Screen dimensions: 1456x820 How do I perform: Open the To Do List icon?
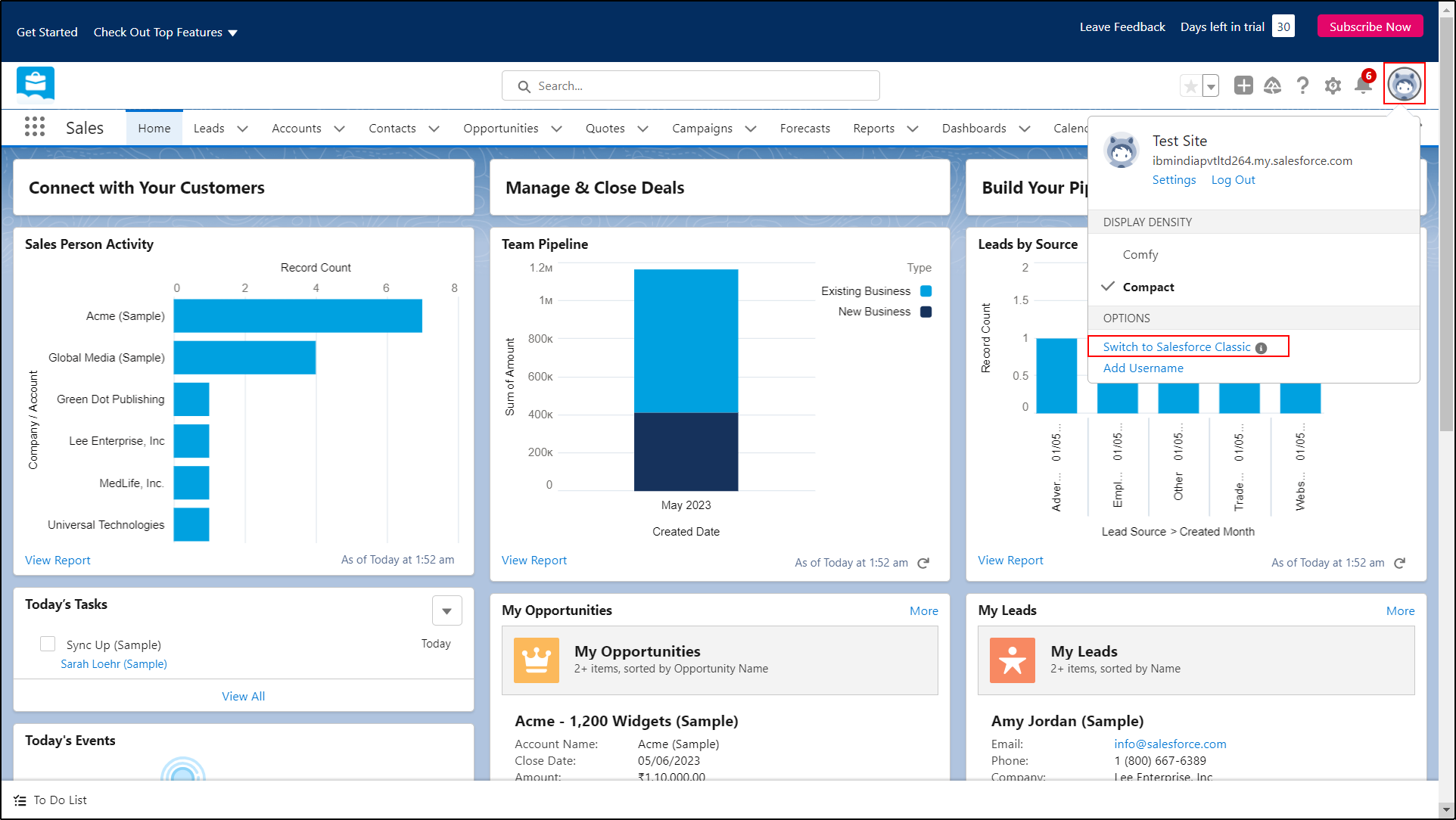[20, 800]
